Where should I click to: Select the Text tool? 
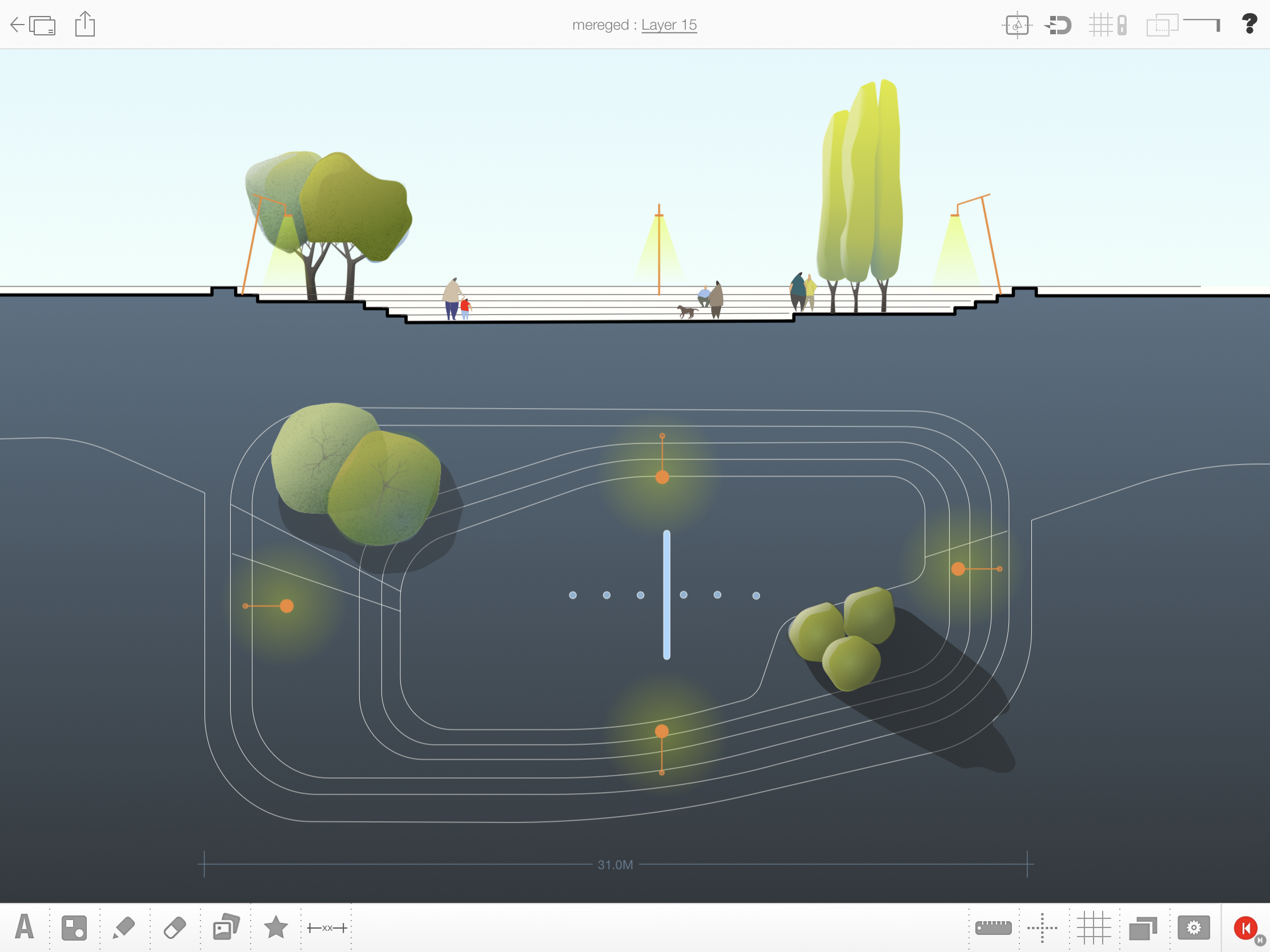(x=24, y=927)
